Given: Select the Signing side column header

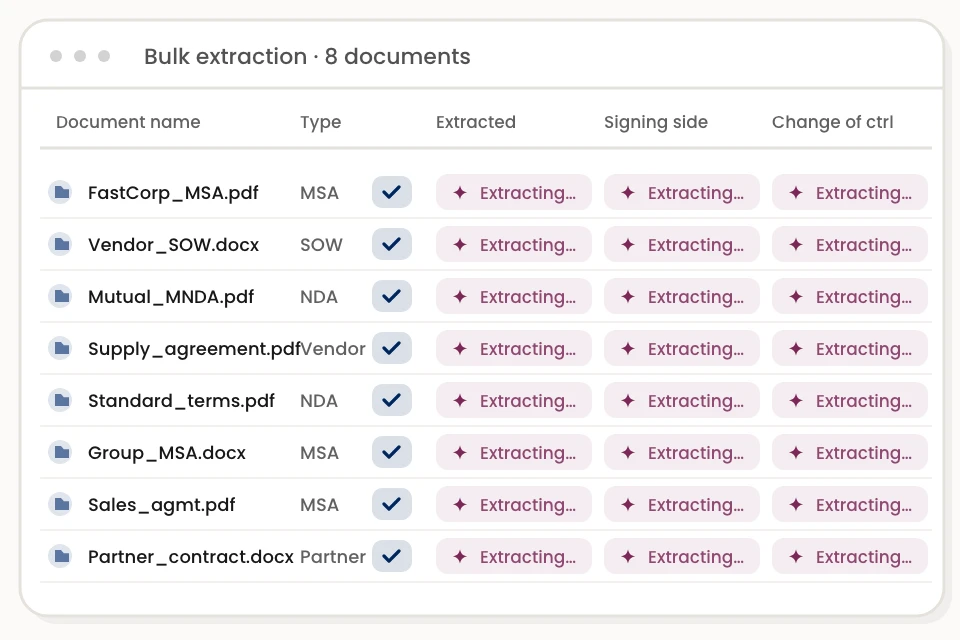Looking at the screenshot, I should click(656, 122).
